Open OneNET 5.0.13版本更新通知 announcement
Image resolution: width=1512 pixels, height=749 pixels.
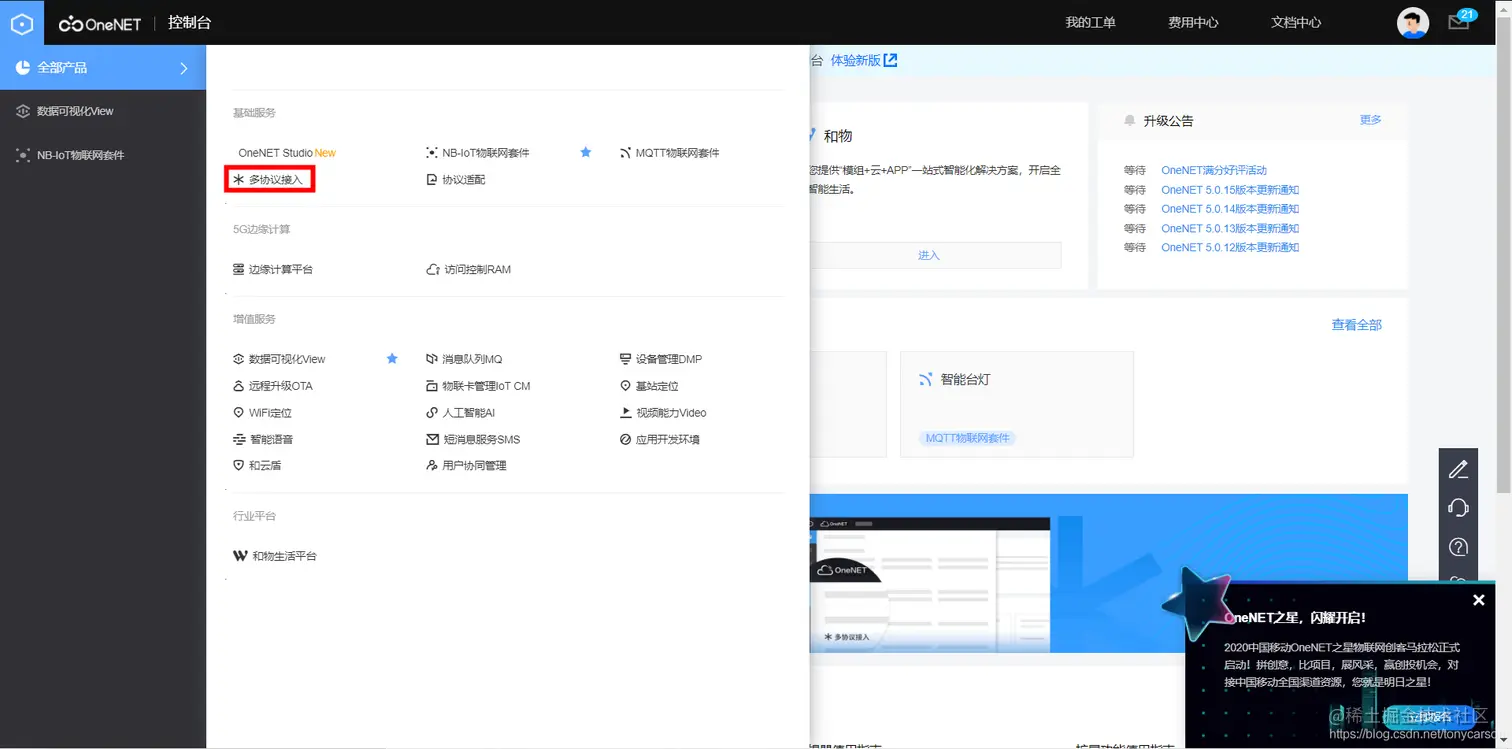click(x=1230, y=229)
